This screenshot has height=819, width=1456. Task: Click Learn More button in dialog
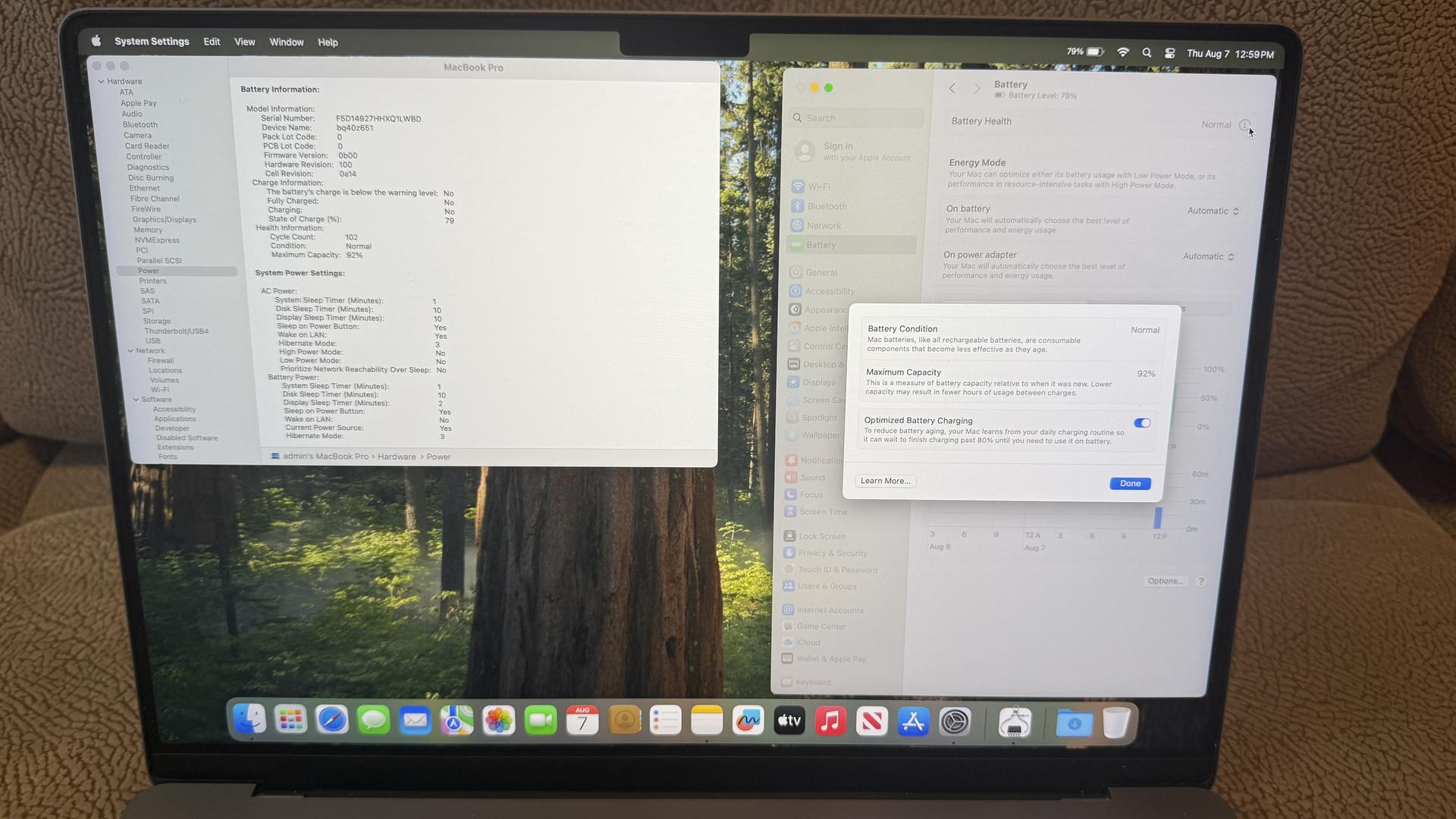[885, 481]
